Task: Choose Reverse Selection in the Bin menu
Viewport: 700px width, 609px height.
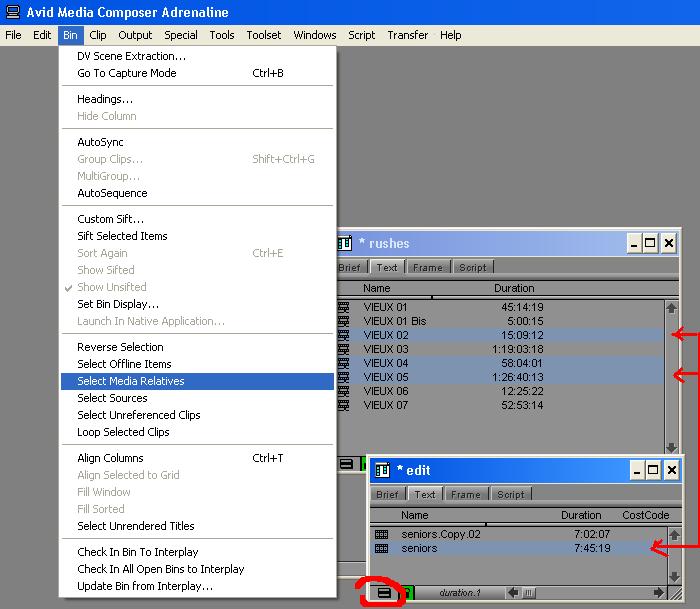Action: pyautogui.click(x=197, y=347)
